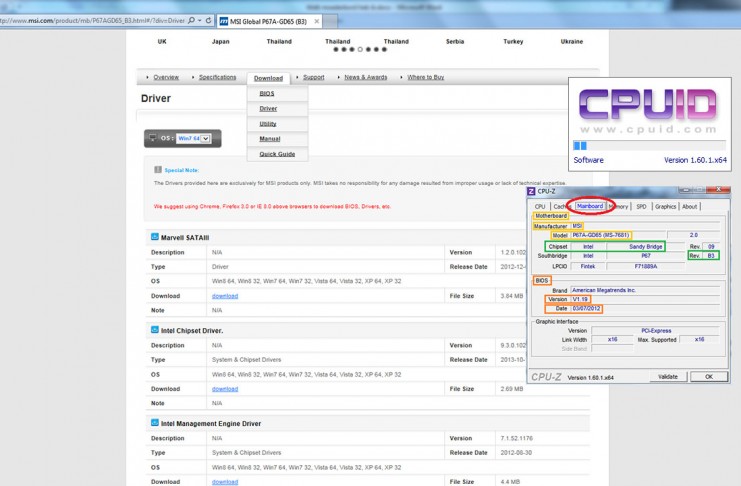Screen dimensions: 741x486
Task: Open the Download menu tab
Action: [x=268, y=78]
